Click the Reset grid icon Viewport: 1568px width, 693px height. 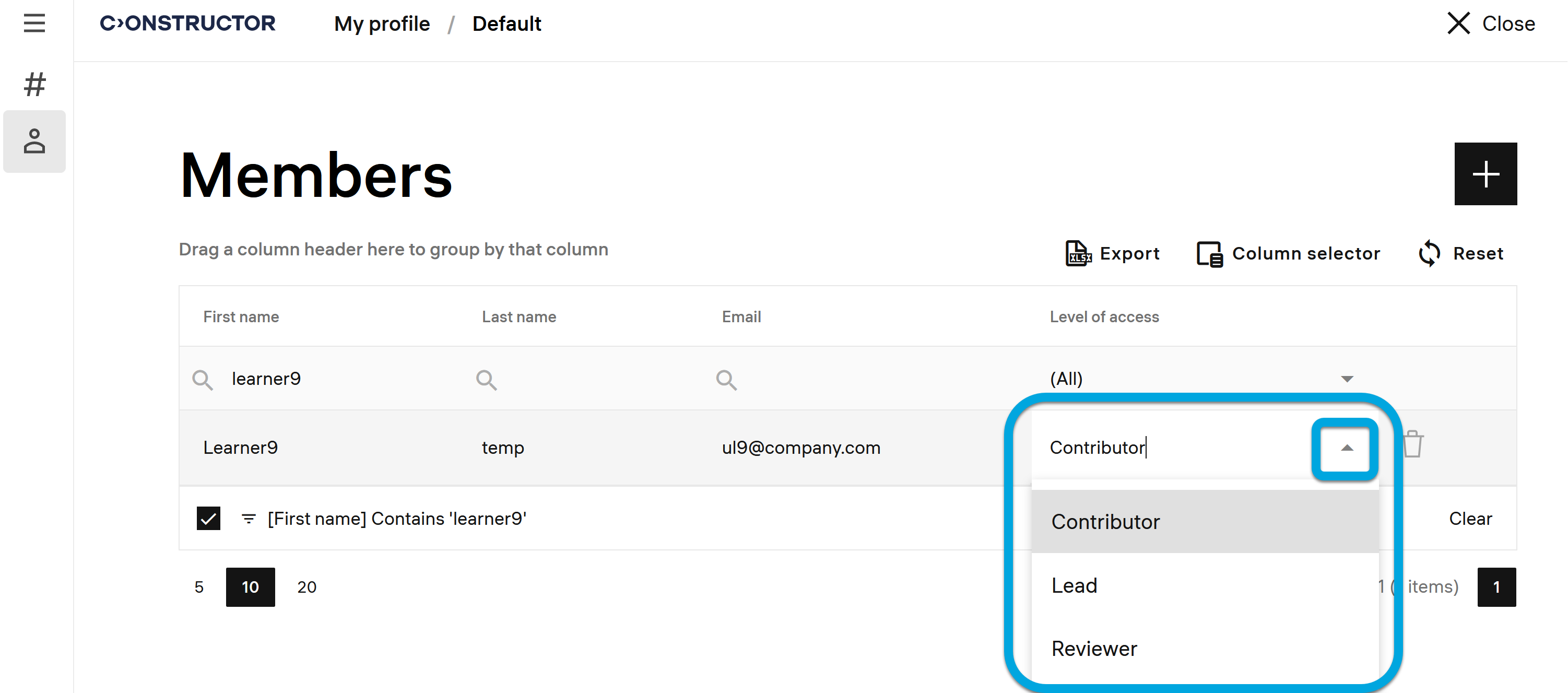coord(1429,253)
